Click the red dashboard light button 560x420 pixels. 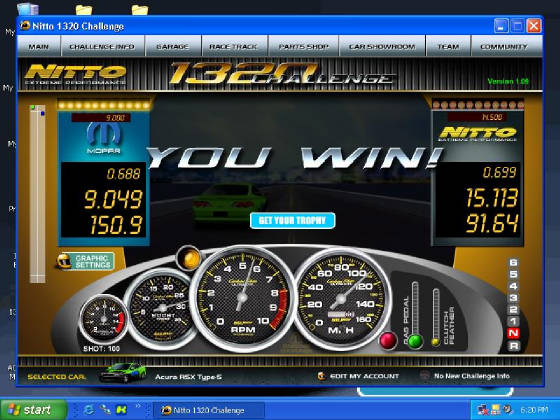coord(388,340)
